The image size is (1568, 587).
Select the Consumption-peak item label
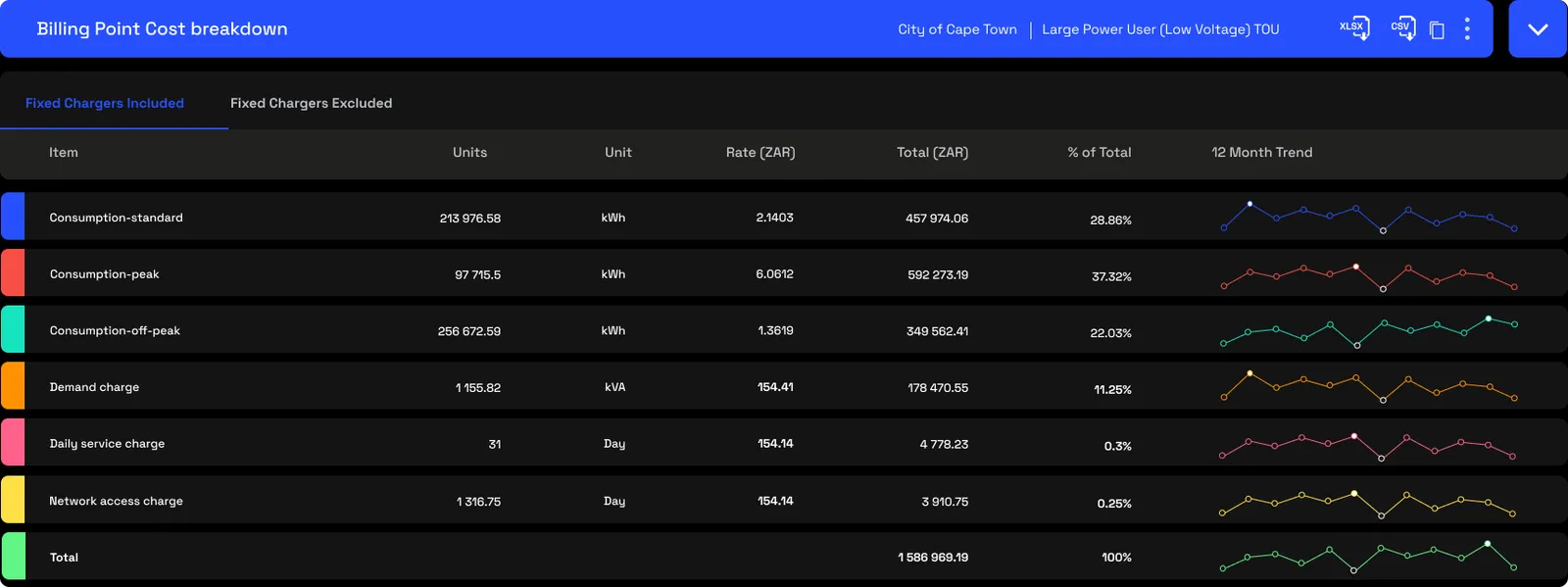pos(104,274)
